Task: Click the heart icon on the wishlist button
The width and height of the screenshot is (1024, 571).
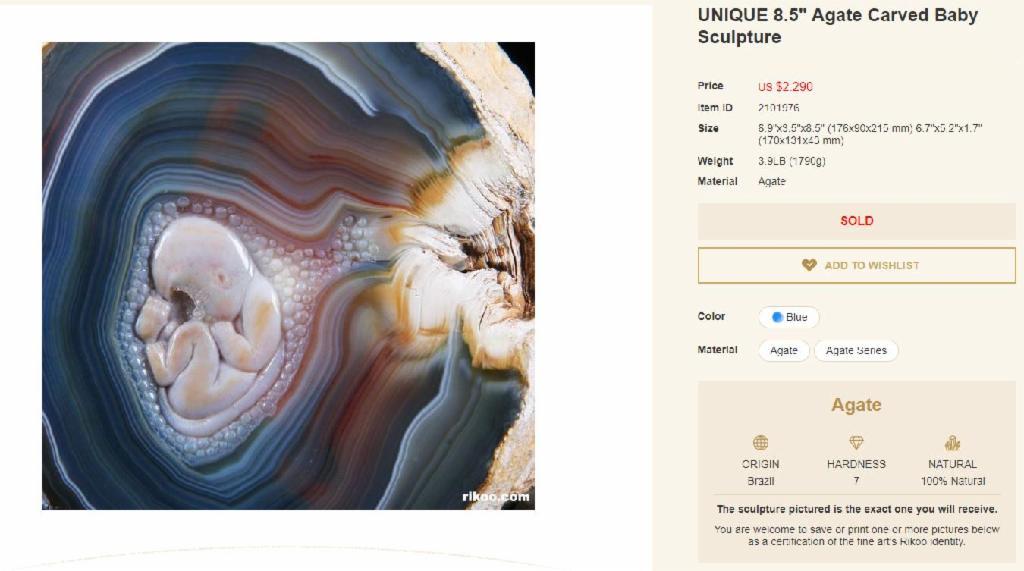Action: pyautogui.click(x=809, y=265)
